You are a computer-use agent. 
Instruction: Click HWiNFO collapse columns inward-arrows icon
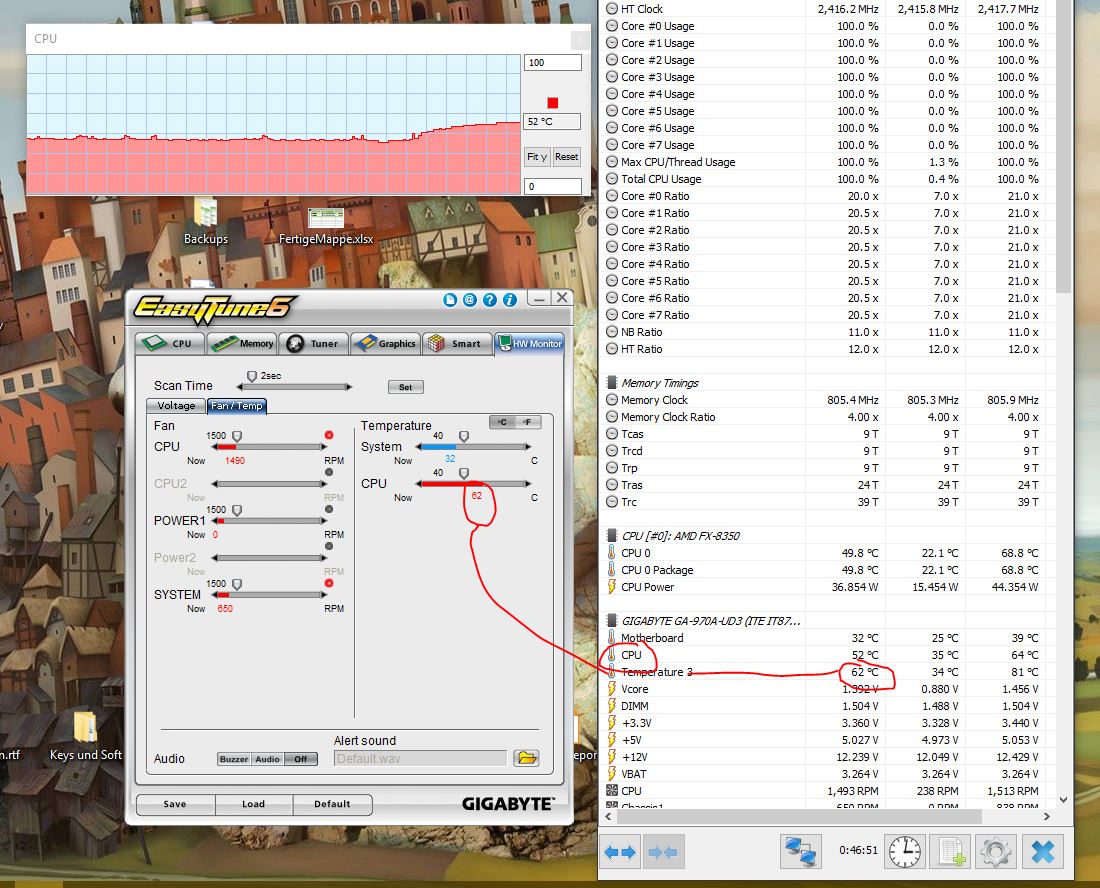pos(663,852)
